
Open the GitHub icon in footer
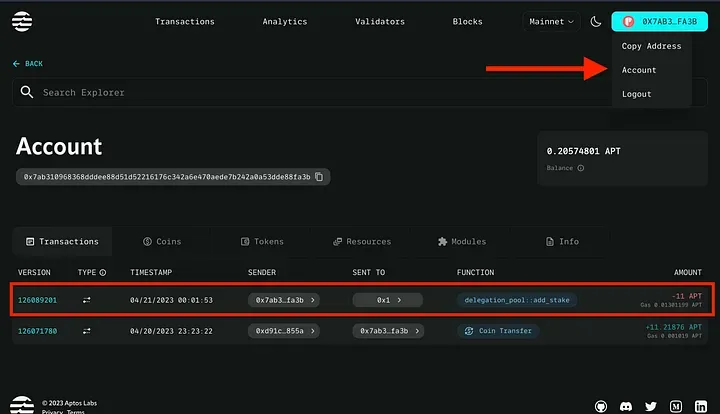click(x=600, y=406)
